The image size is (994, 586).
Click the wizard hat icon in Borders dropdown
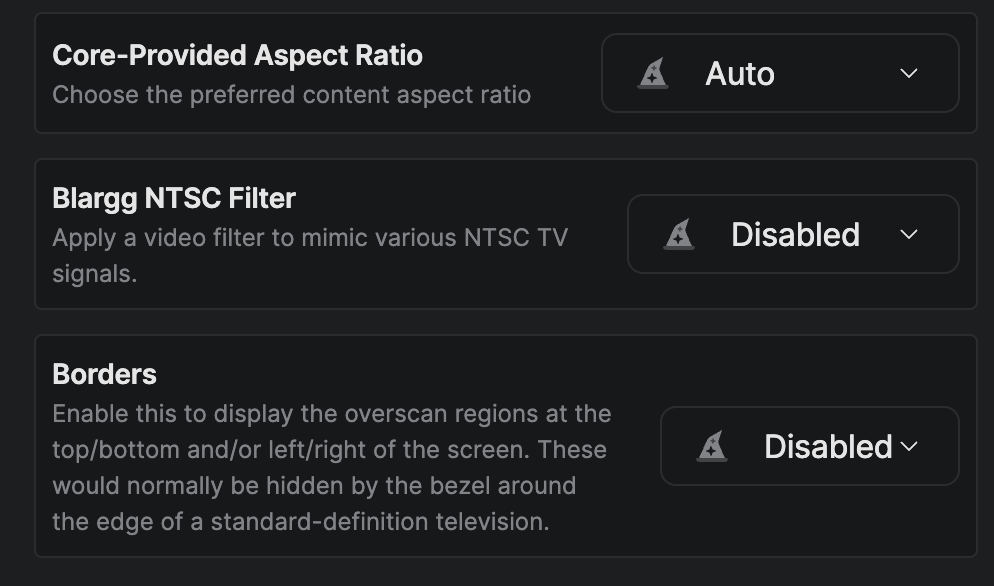click(712, 446)
